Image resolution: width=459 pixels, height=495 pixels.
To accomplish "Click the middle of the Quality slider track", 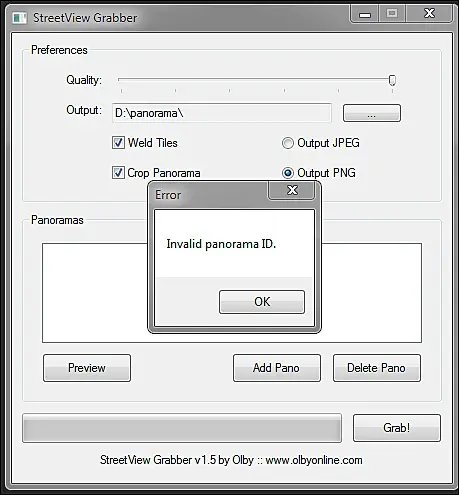I will point(255,80).
